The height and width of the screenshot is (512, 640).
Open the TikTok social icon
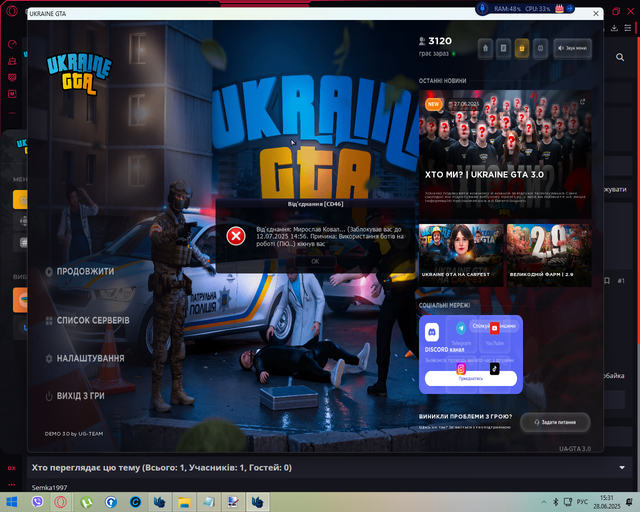(x=494, y=369)
